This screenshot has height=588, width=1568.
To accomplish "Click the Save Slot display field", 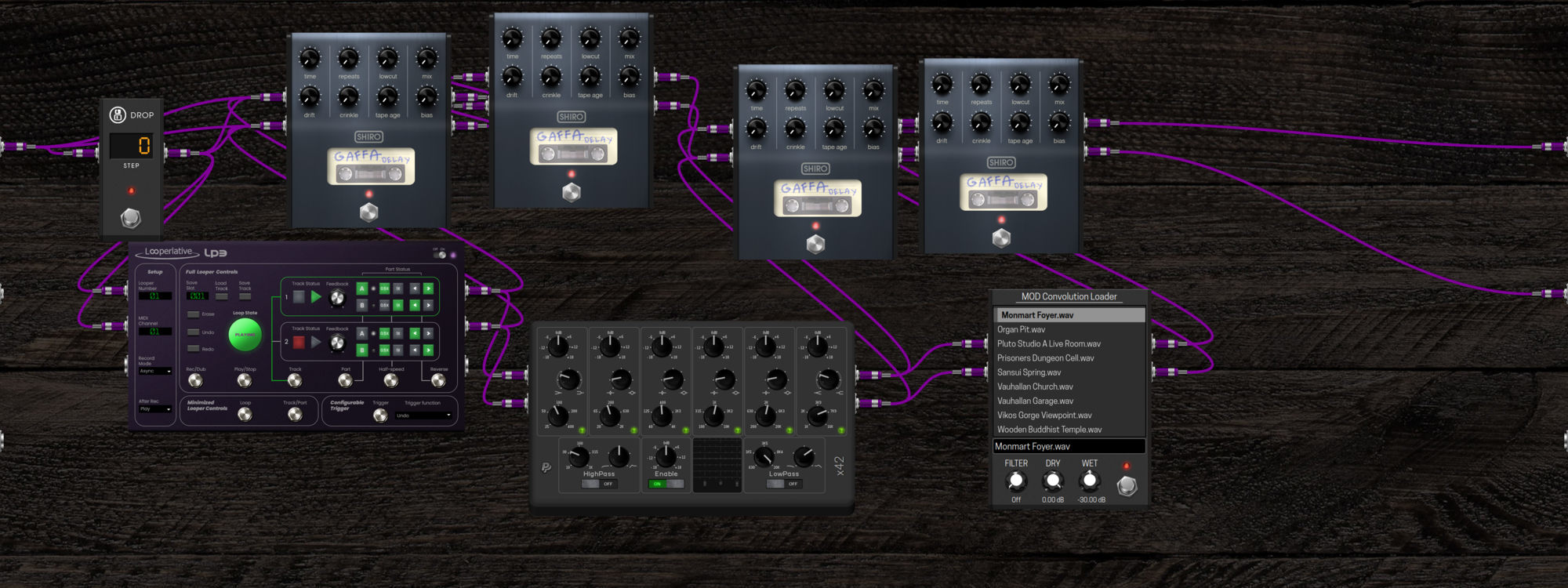I will point(198,296).
